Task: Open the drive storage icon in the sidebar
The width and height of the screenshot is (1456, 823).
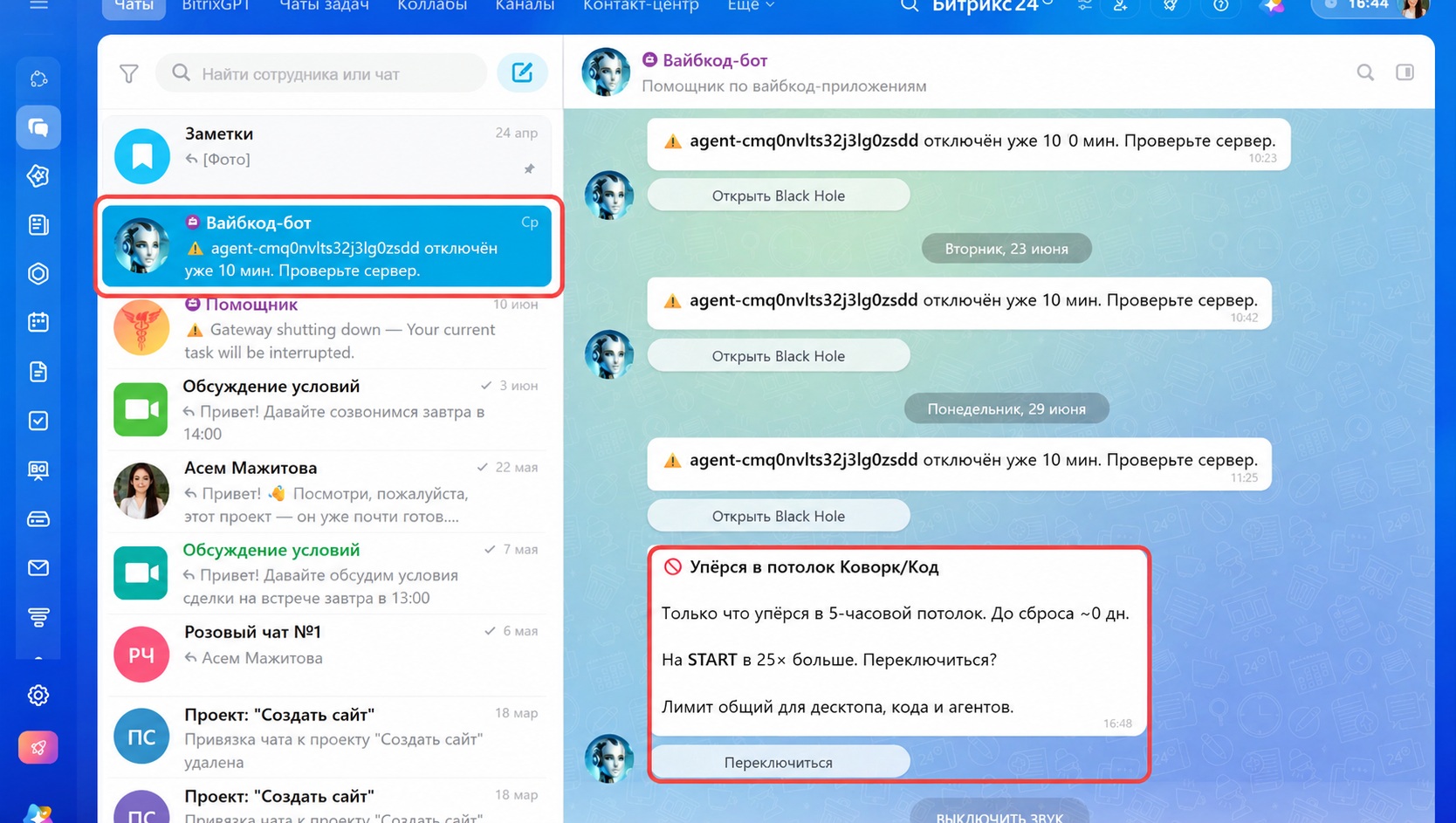Action: pyautogui.click(x=38, y=519)
